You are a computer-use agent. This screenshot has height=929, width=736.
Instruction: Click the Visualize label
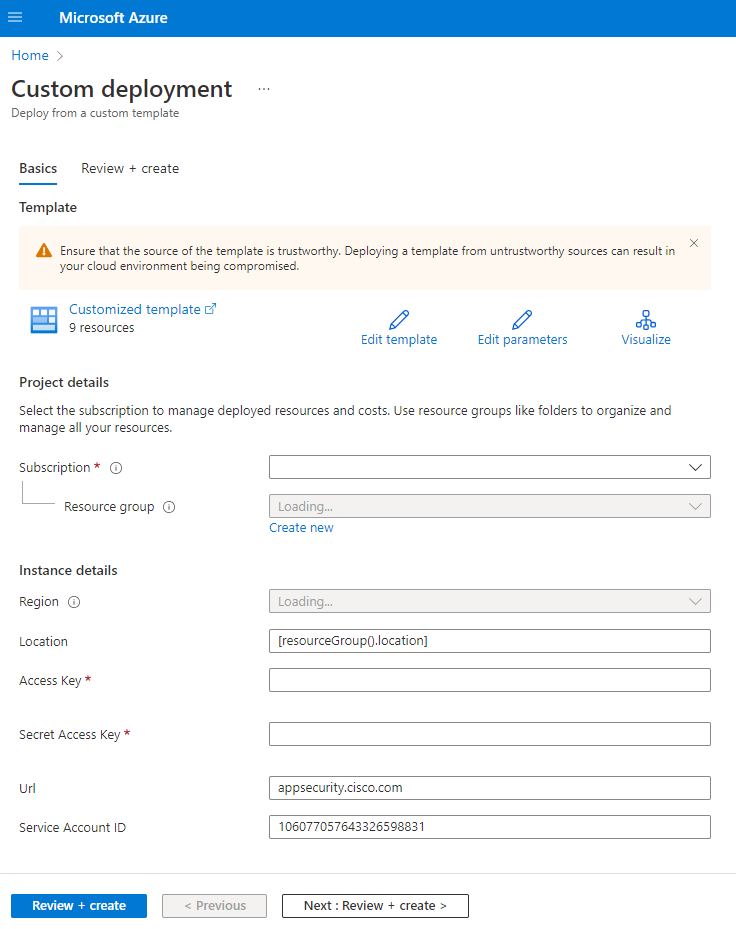pyautogui.click(x=646, y=339)
